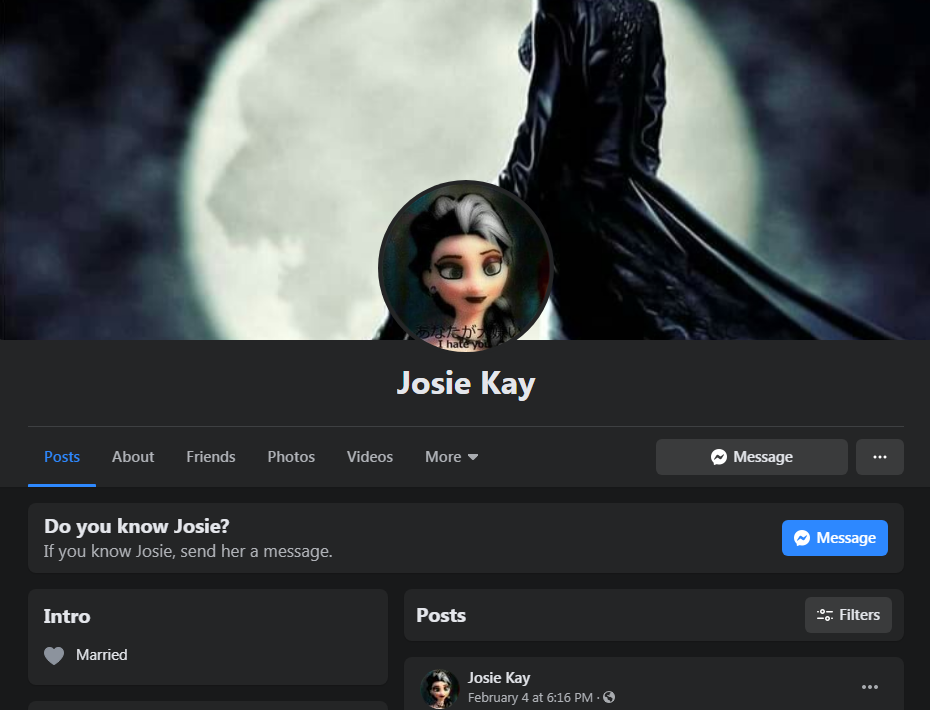Click the Married relationship status text
The width and height of the screenshot is (930, 710).
[x=101, y=655]
